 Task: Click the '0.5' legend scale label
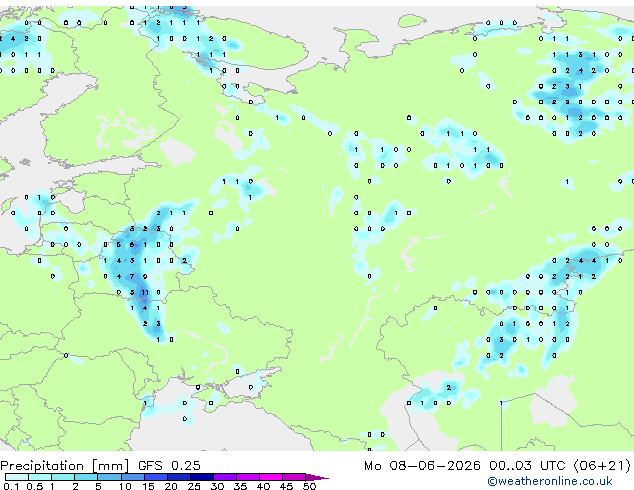tap(35, 486)
